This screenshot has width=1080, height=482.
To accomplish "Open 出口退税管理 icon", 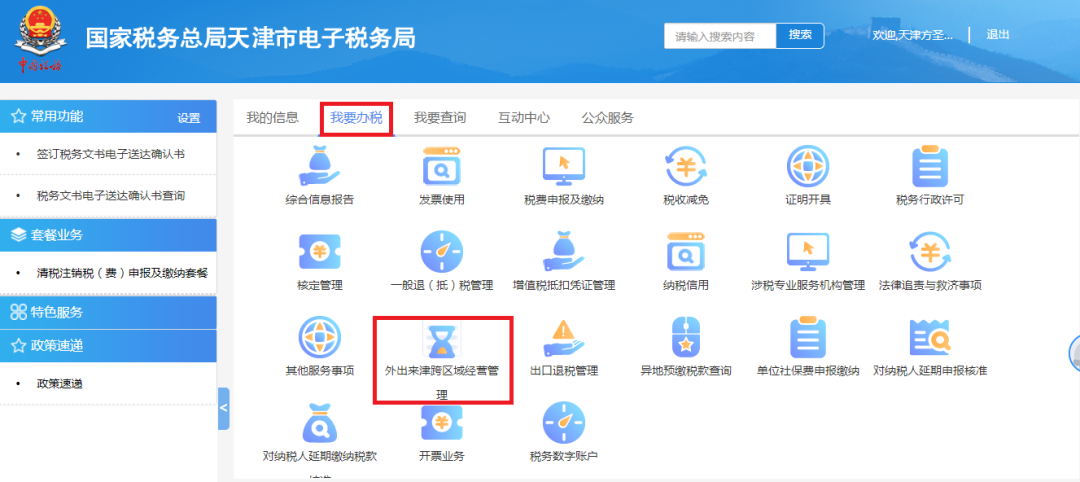I will click(x=564, y=337).
